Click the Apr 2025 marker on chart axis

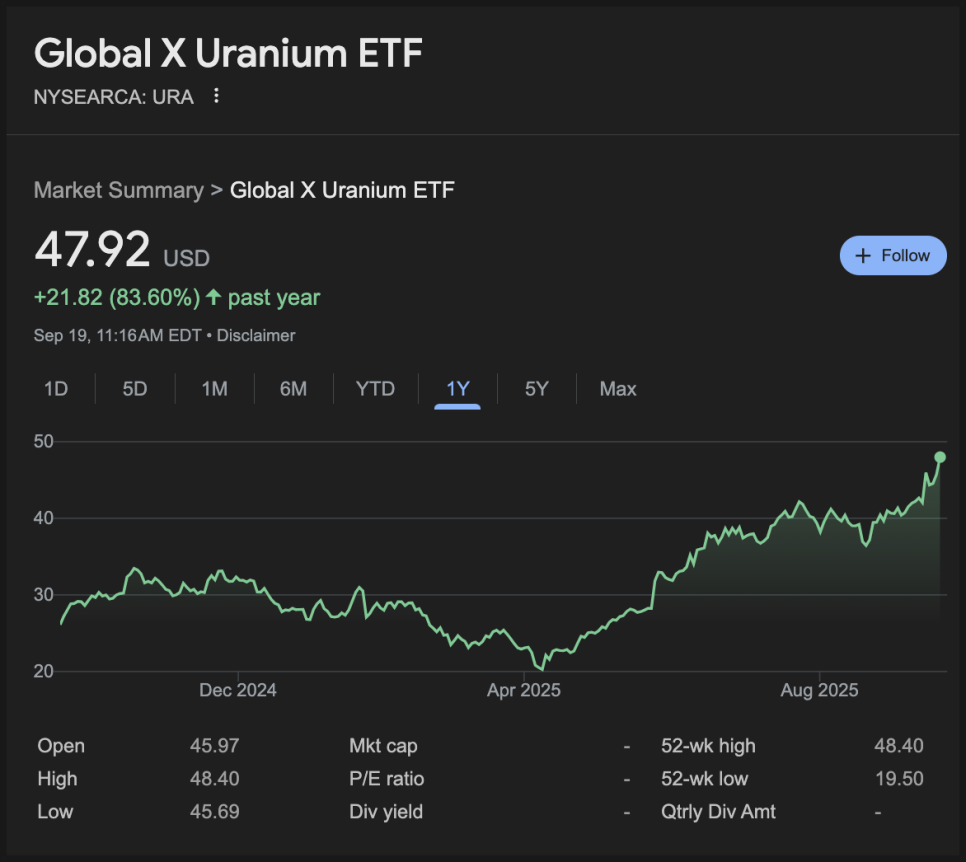click(524, 690)
